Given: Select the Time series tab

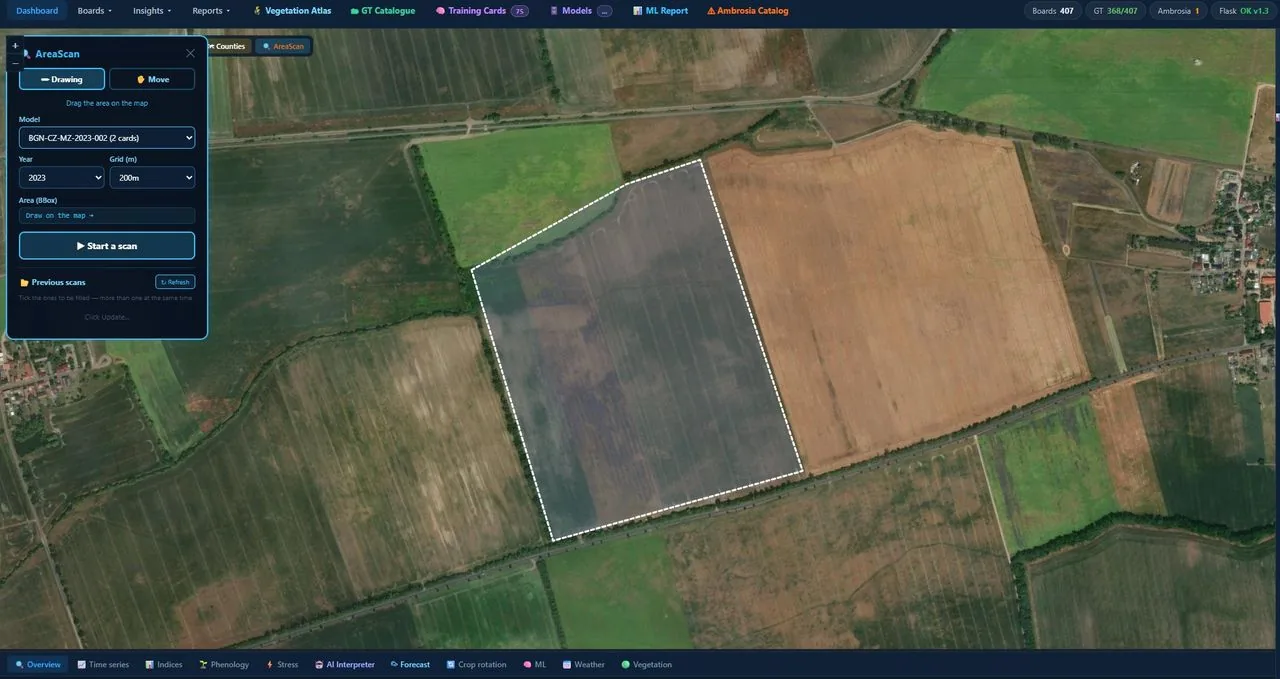Looking at the screenshot, I should click(103, 664).
